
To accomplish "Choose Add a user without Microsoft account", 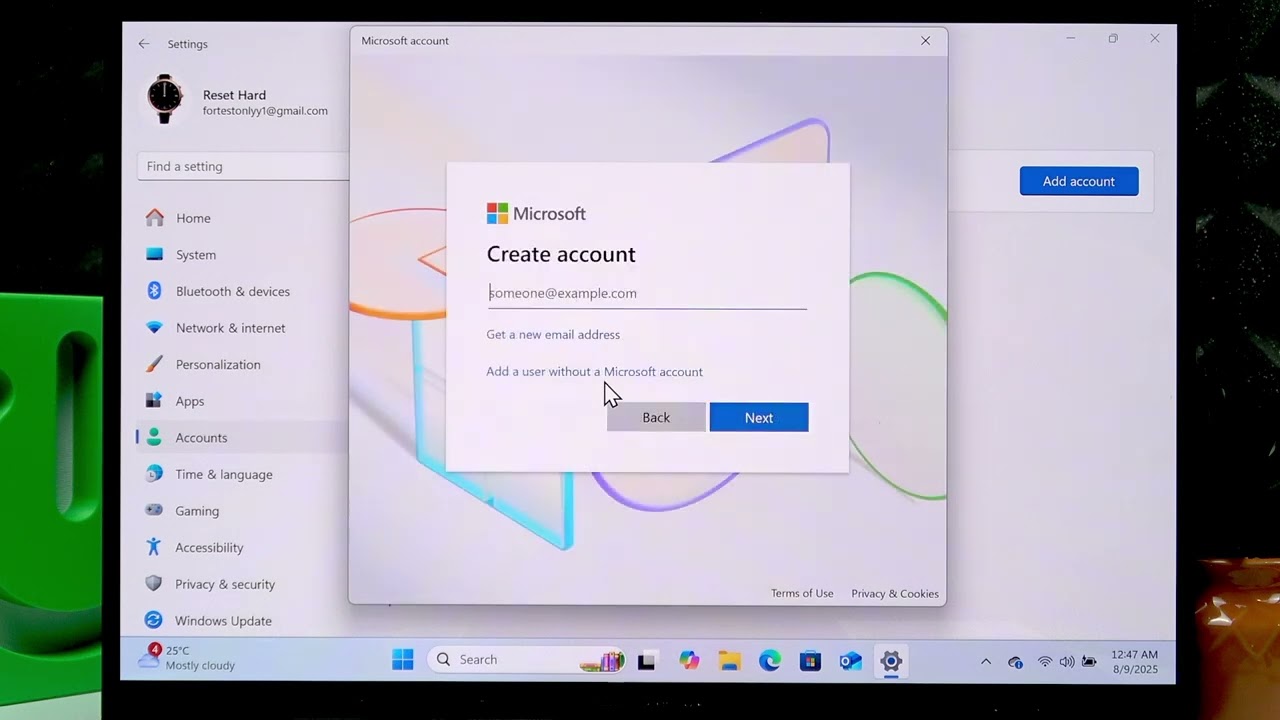I will pyautogui.click(x=594, y=371).
